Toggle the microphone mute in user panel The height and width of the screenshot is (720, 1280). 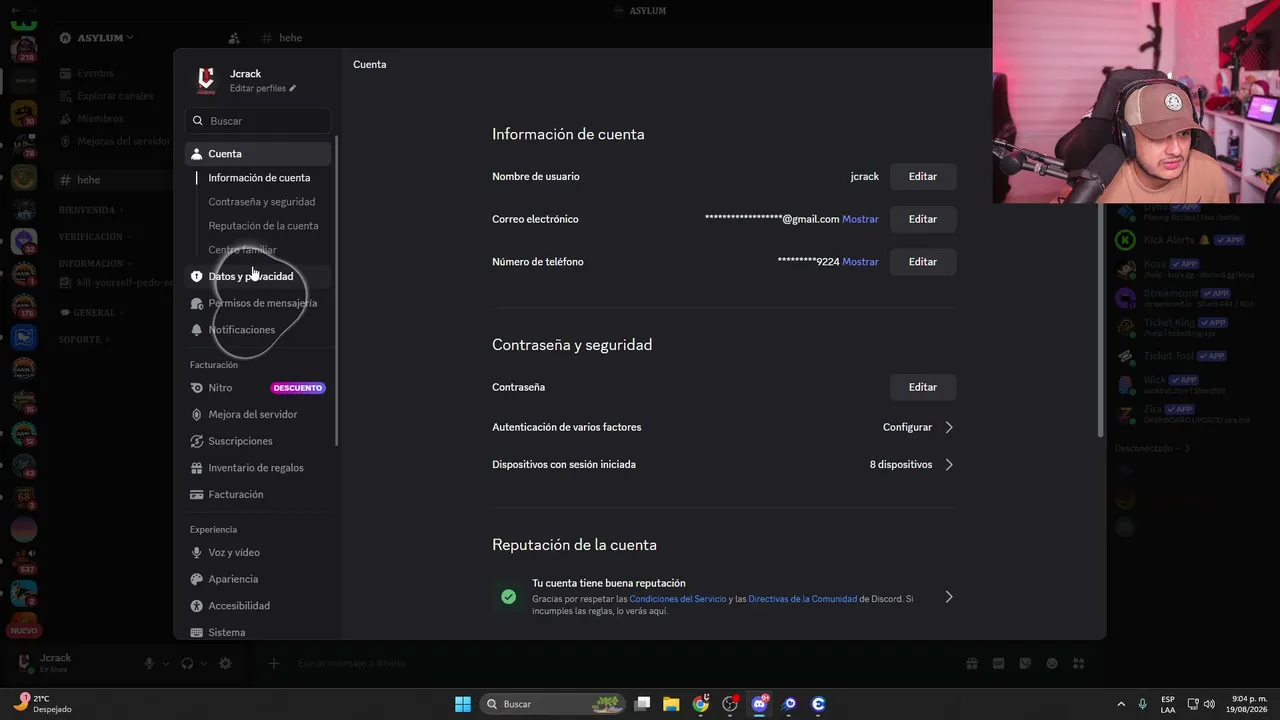(x=150, y=664)
